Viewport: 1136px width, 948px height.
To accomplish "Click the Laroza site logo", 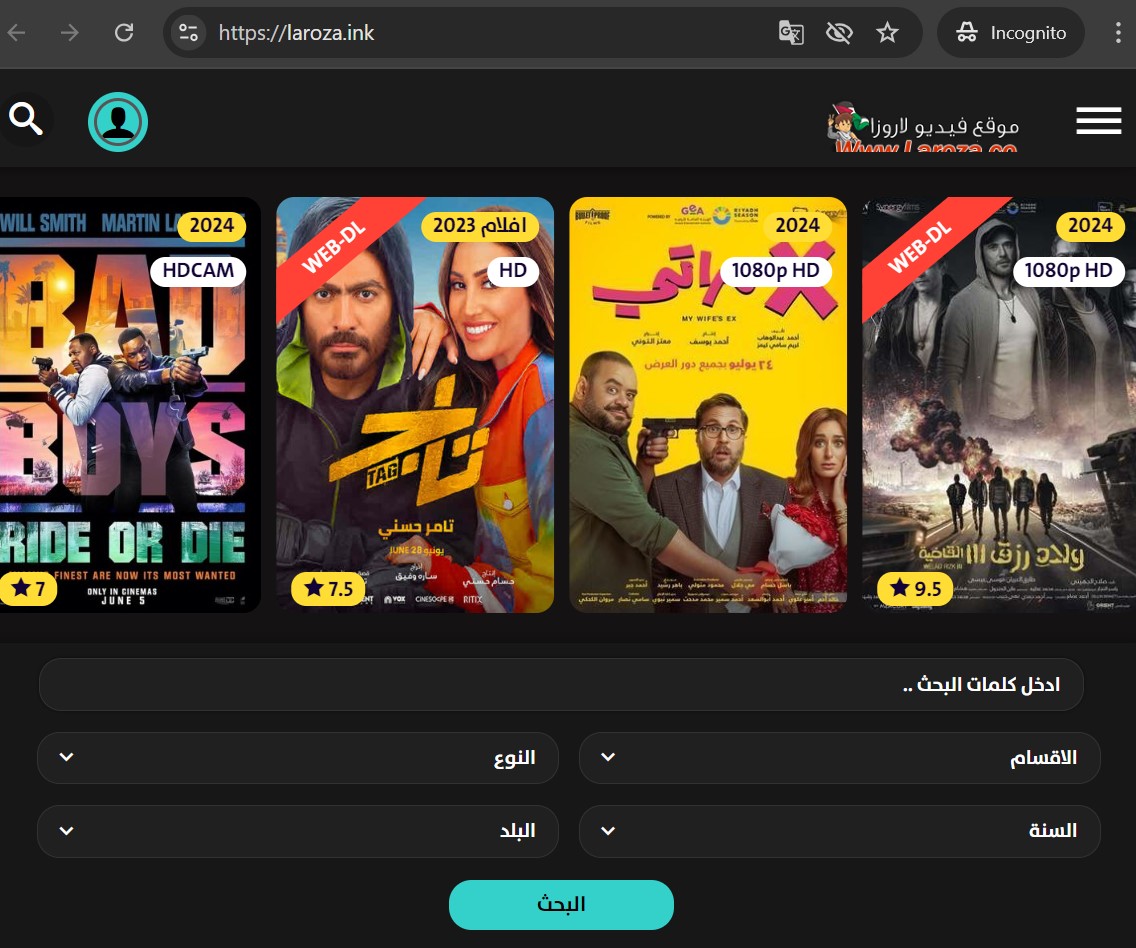I will pos(923,127).
